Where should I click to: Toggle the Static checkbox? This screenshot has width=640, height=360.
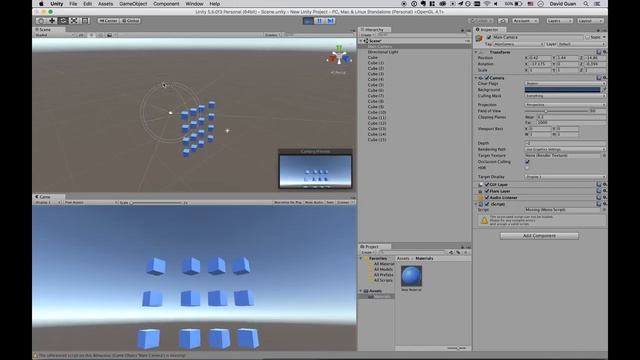point(587,37)
